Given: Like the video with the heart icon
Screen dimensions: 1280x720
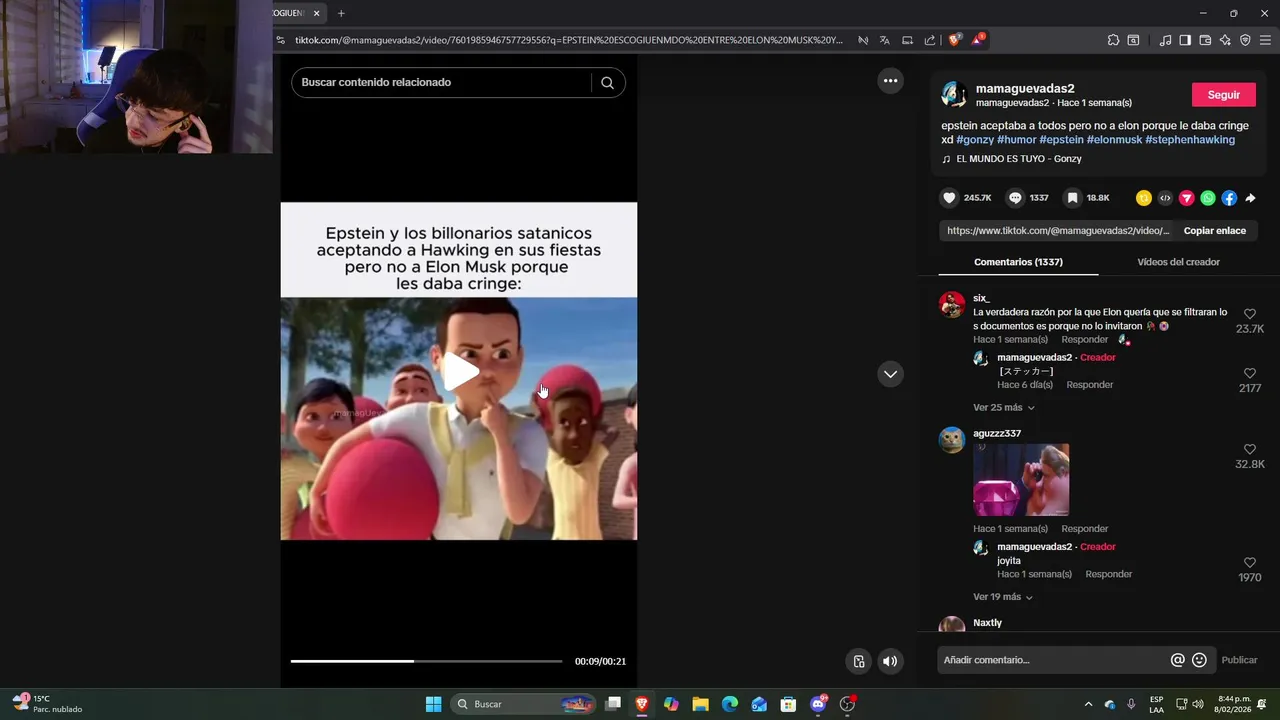Looking at the screenshot, I should tap(950, 198).
